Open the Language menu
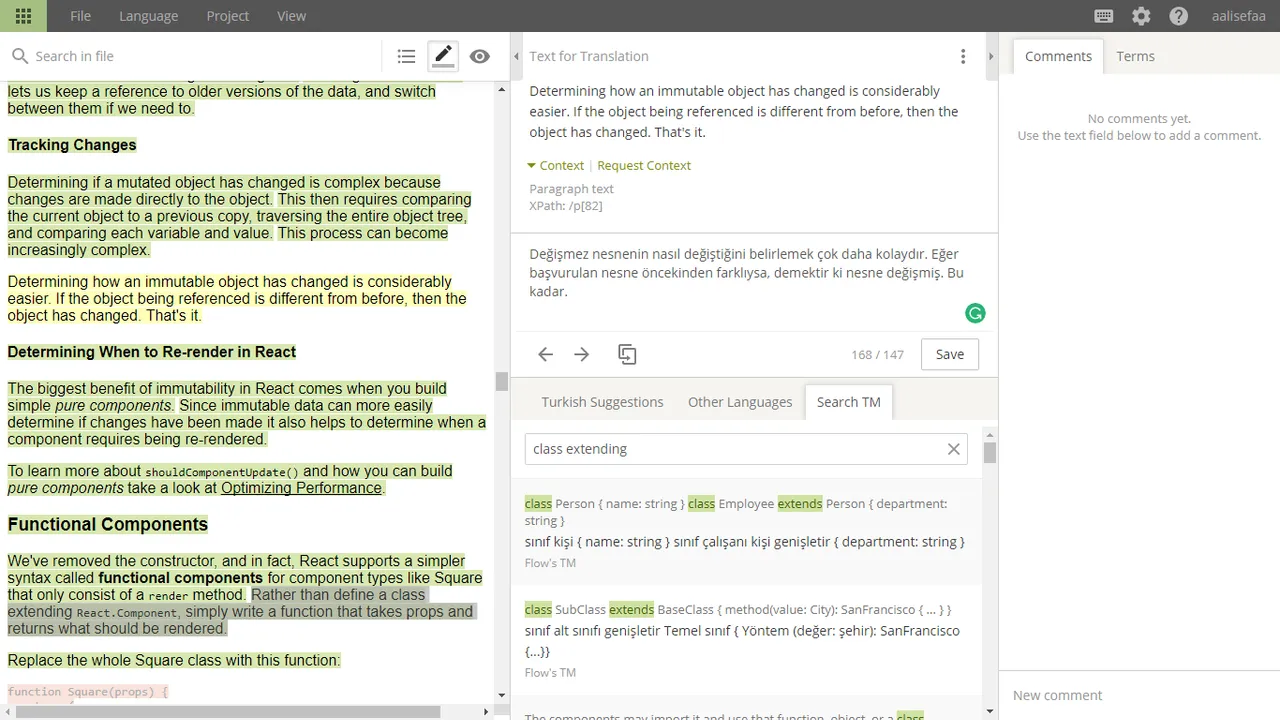 148,16
